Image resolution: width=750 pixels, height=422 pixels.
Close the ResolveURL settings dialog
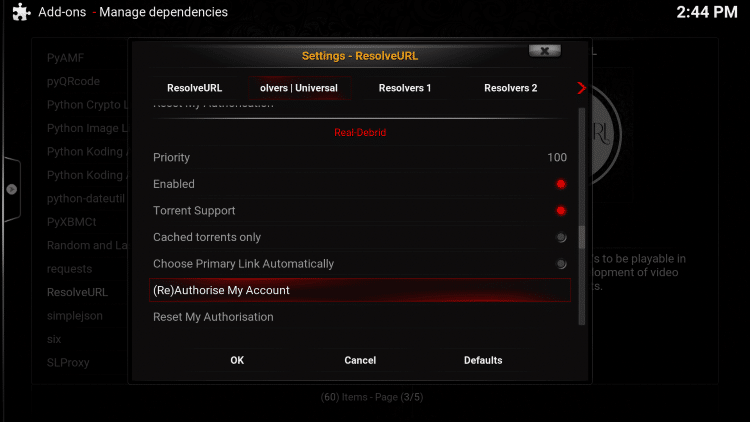pyautogui.click(x=543, y=51)
